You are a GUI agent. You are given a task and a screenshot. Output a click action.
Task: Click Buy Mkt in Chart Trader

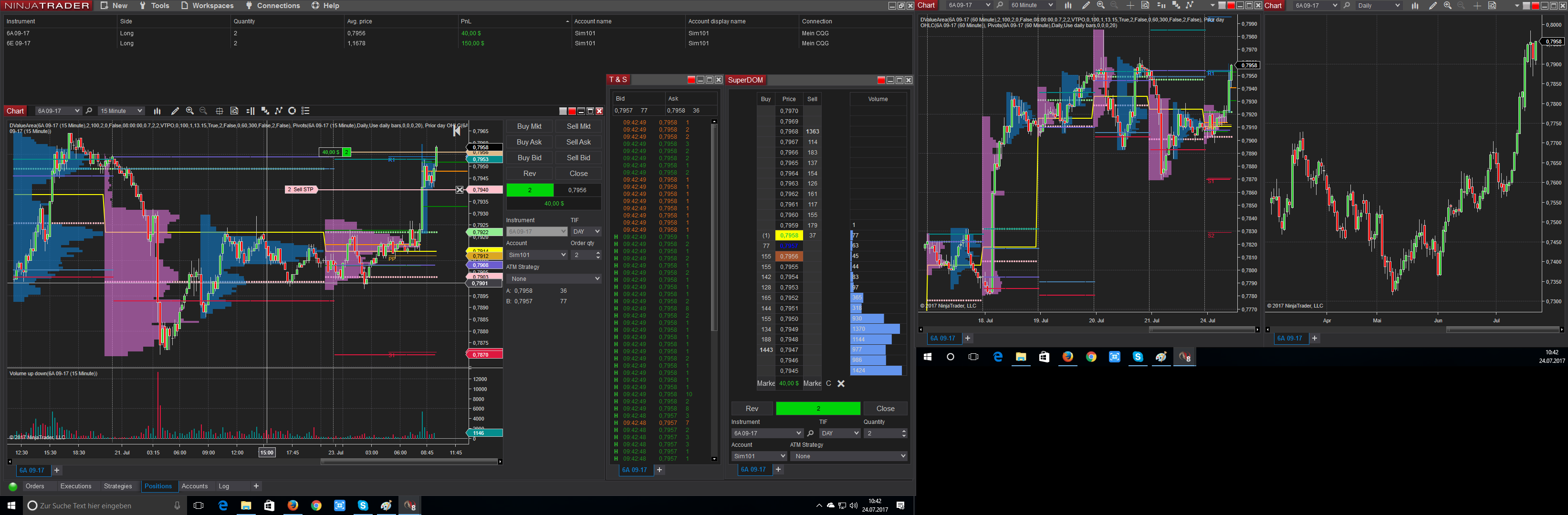(529, 126)
